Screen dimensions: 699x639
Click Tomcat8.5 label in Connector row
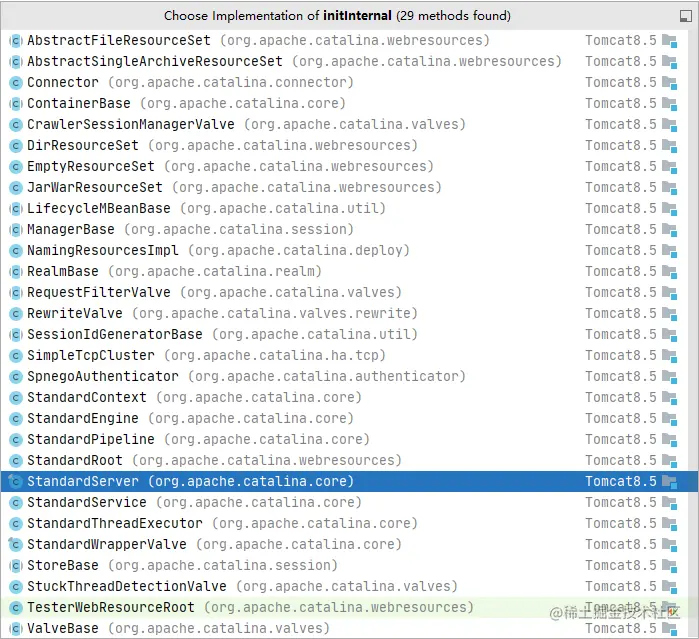[x=621, y=82]
